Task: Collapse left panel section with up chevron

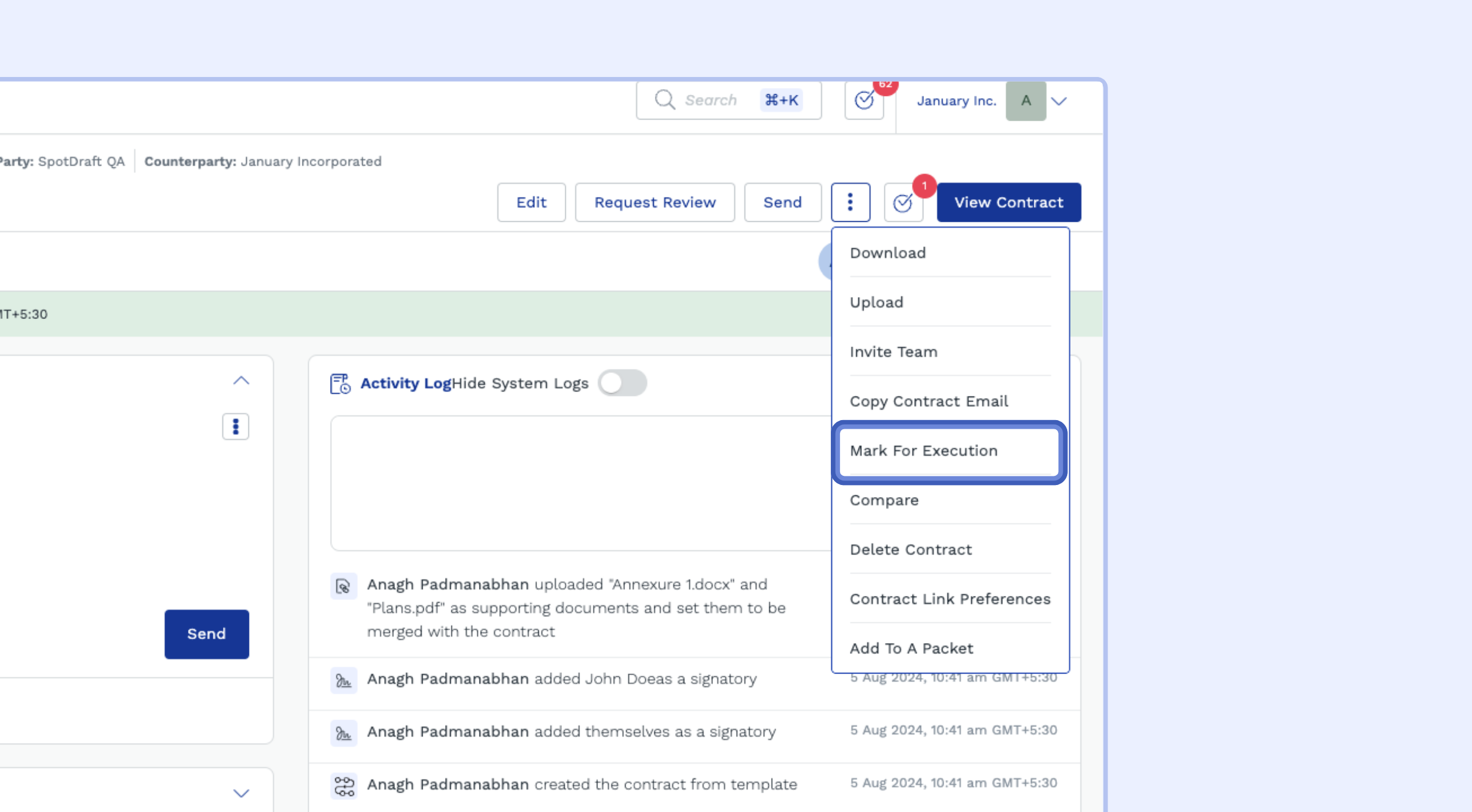Action: tap(241, 380)
